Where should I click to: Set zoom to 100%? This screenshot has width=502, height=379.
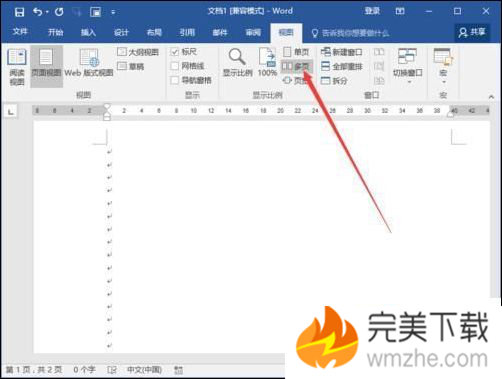point(267,63)
